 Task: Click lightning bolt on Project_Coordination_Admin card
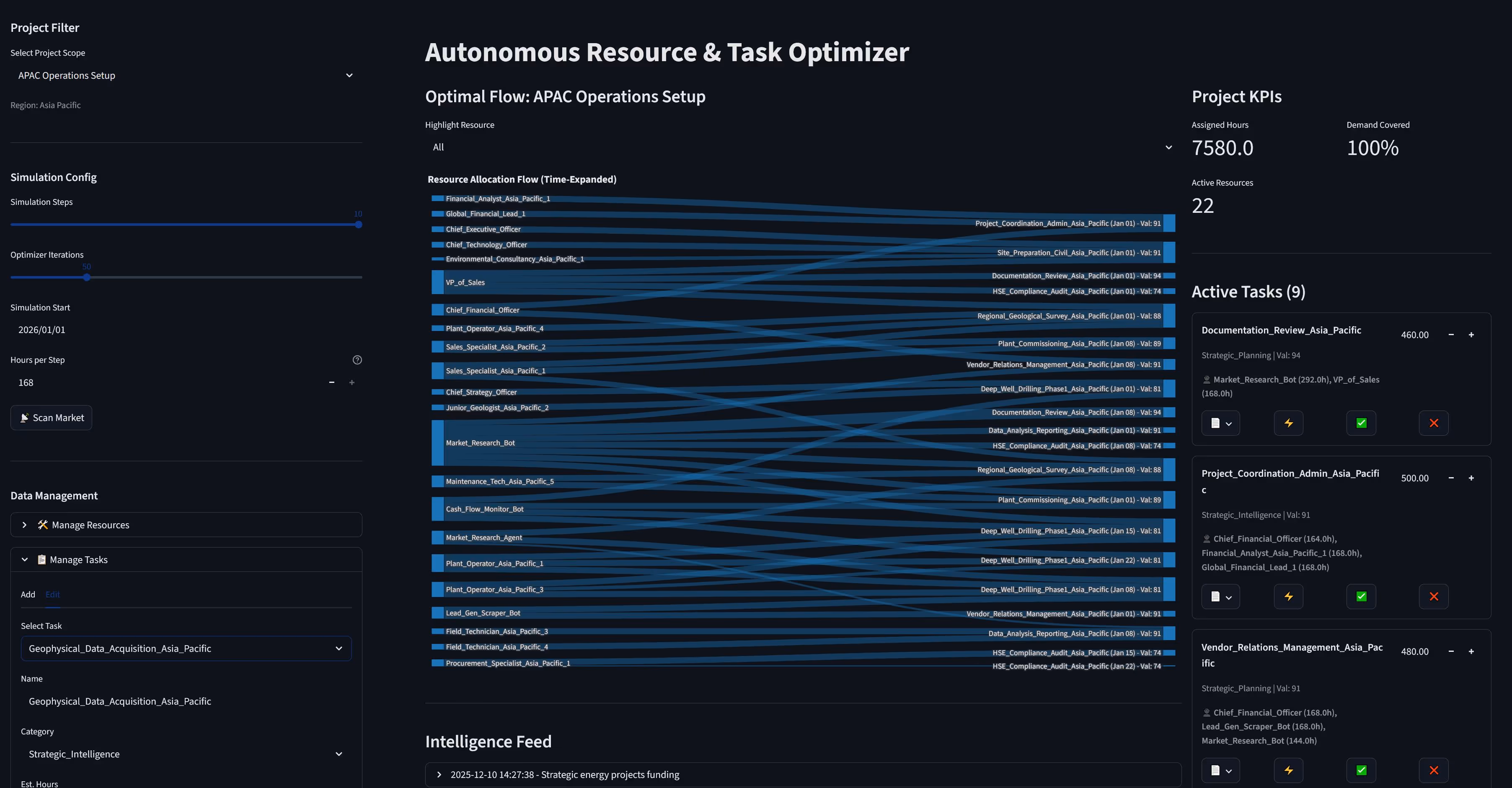click(x=1288, y=597)
